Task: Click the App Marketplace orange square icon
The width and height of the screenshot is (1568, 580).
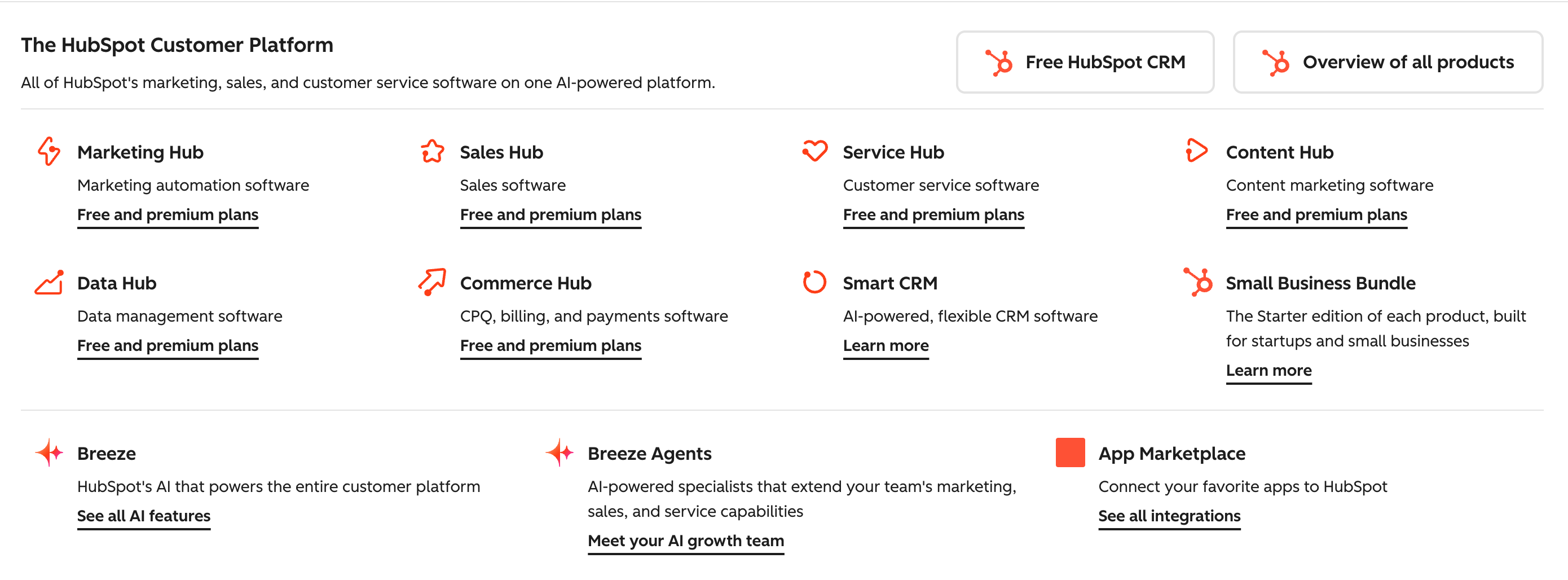Action: coord(1070,452)
